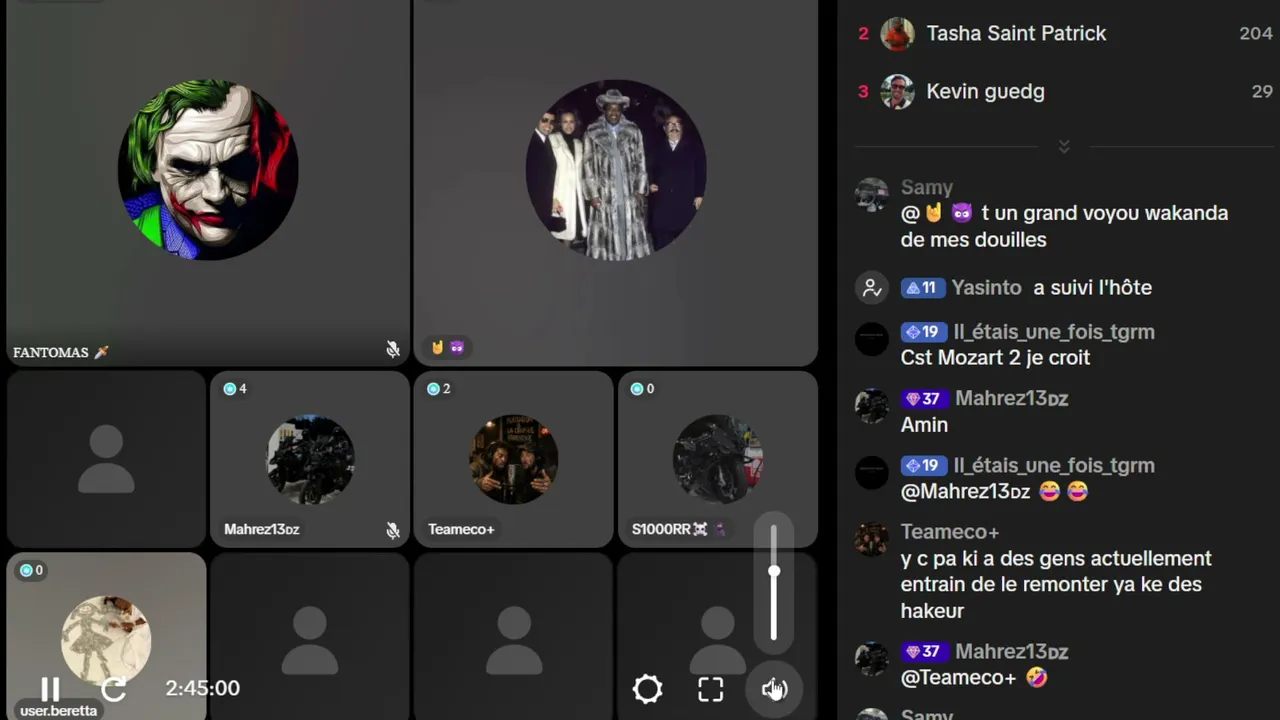Viewport: 1280px width, 720px height.
Task: Click the follow icon beside Yasinto
Action: click(872, 288)
